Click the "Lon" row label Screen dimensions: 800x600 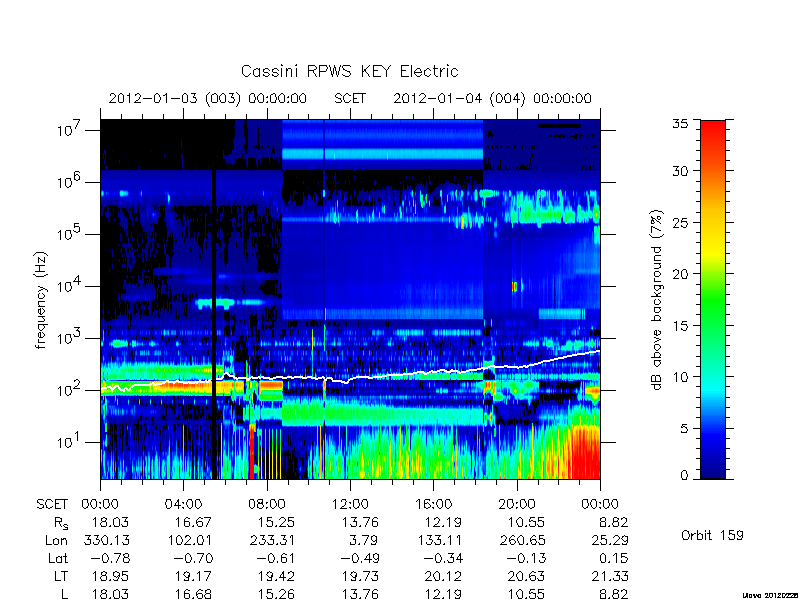click(56, 540)
